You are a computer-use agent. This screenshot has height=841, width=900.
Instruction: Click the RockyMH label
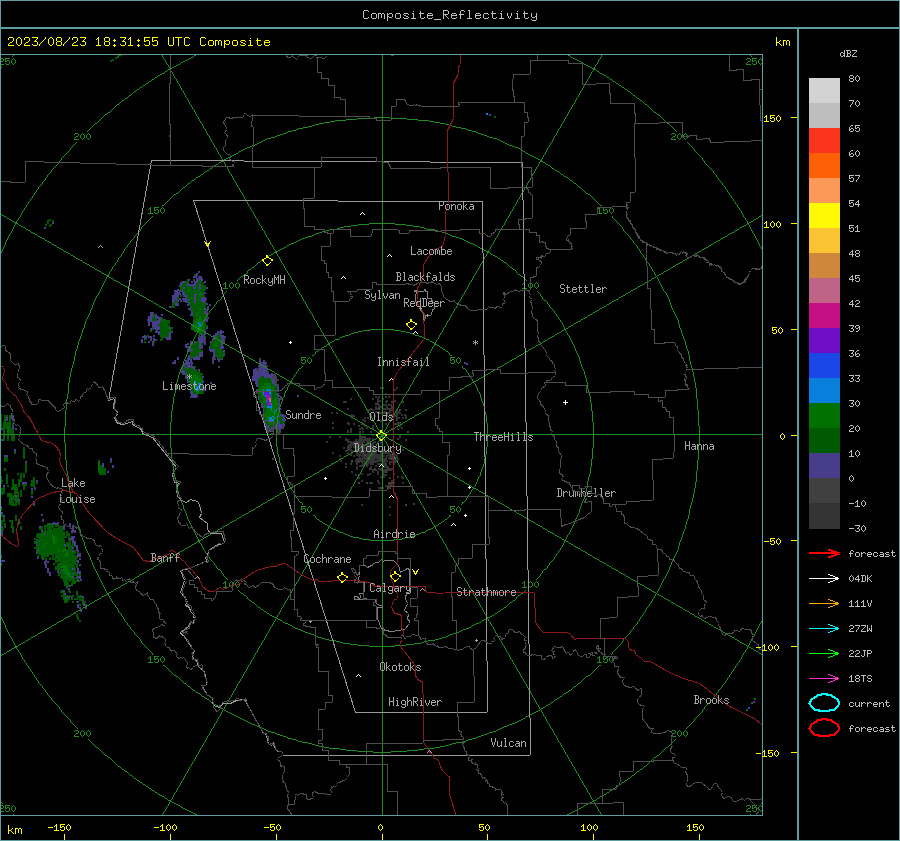point(264,280)
